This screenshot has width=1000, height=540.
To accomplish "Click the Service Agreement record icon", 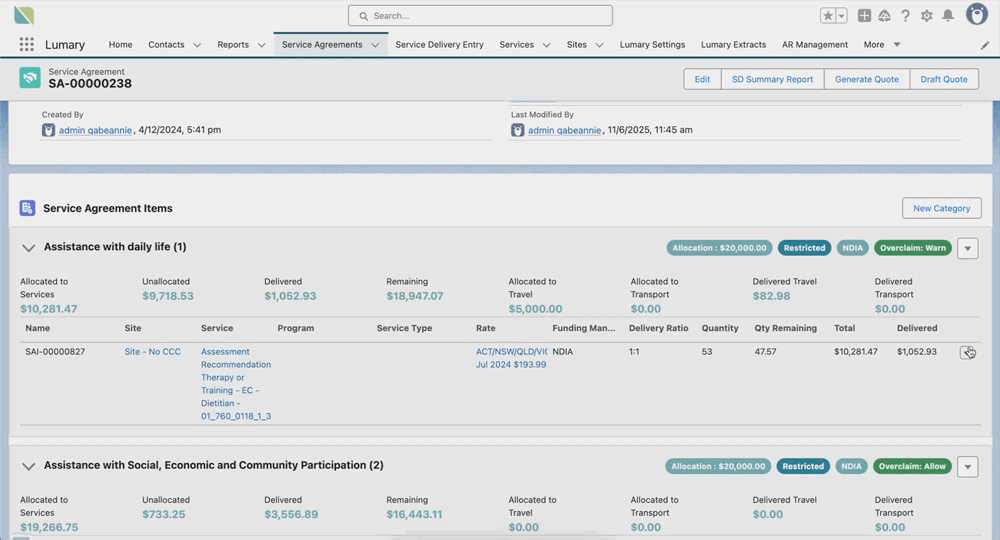I will click(30, 78).
